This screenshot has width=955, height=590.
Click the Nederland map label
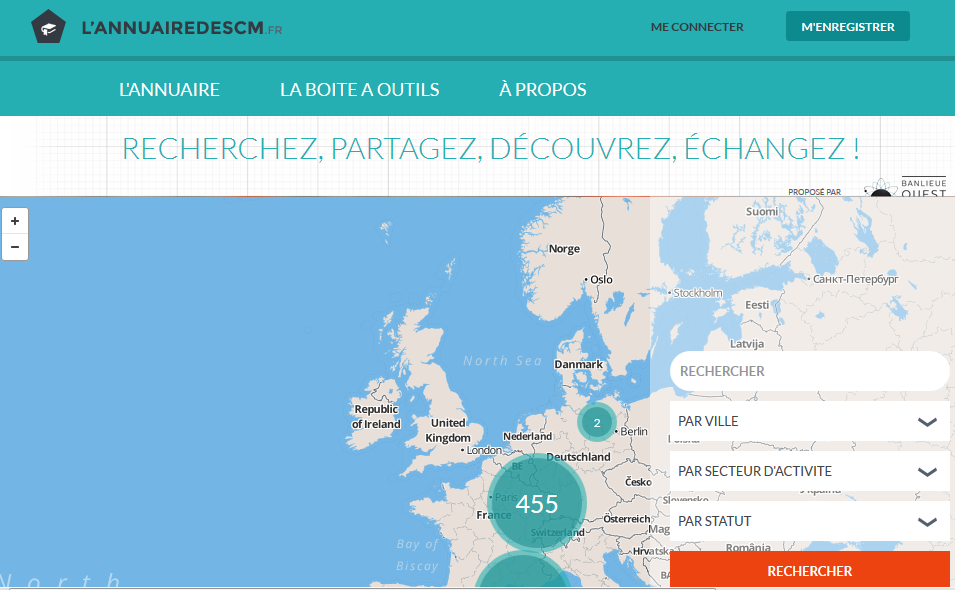tap(527, 436)
